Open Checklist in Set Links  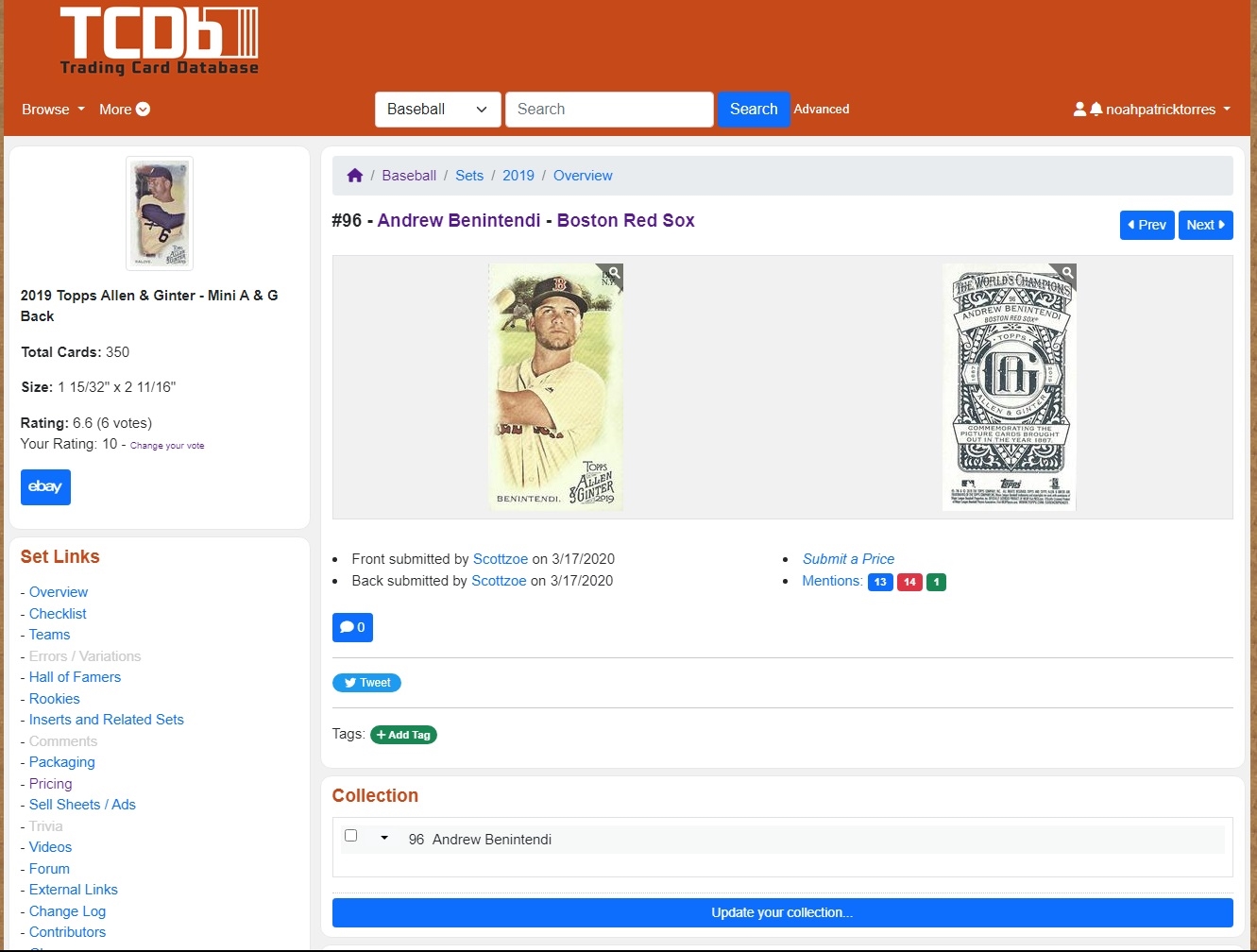pyautogui.click(x=58, y=614)
